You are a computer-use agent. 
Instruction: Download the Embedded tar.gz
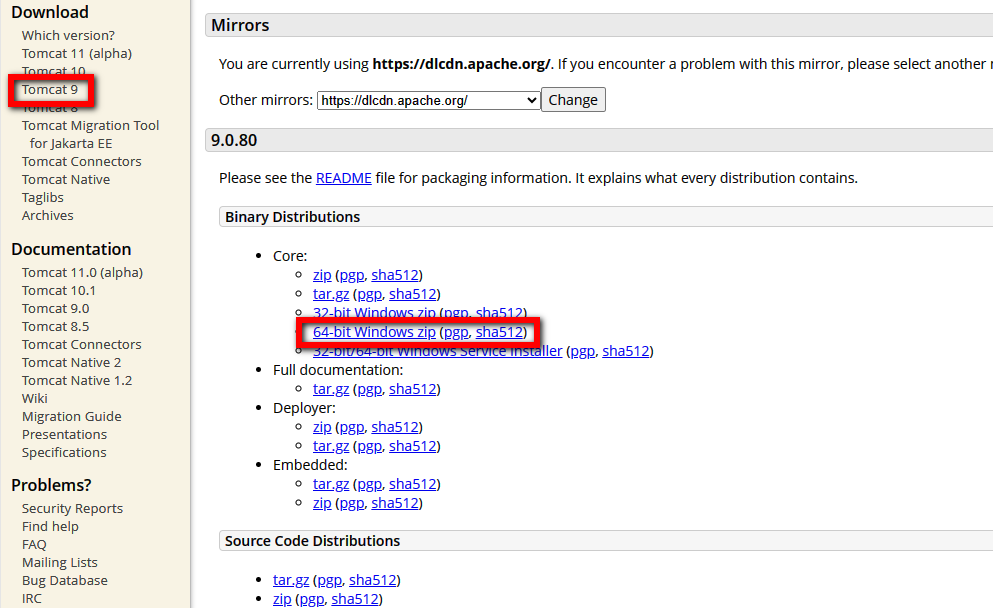[x=331, y=484]
